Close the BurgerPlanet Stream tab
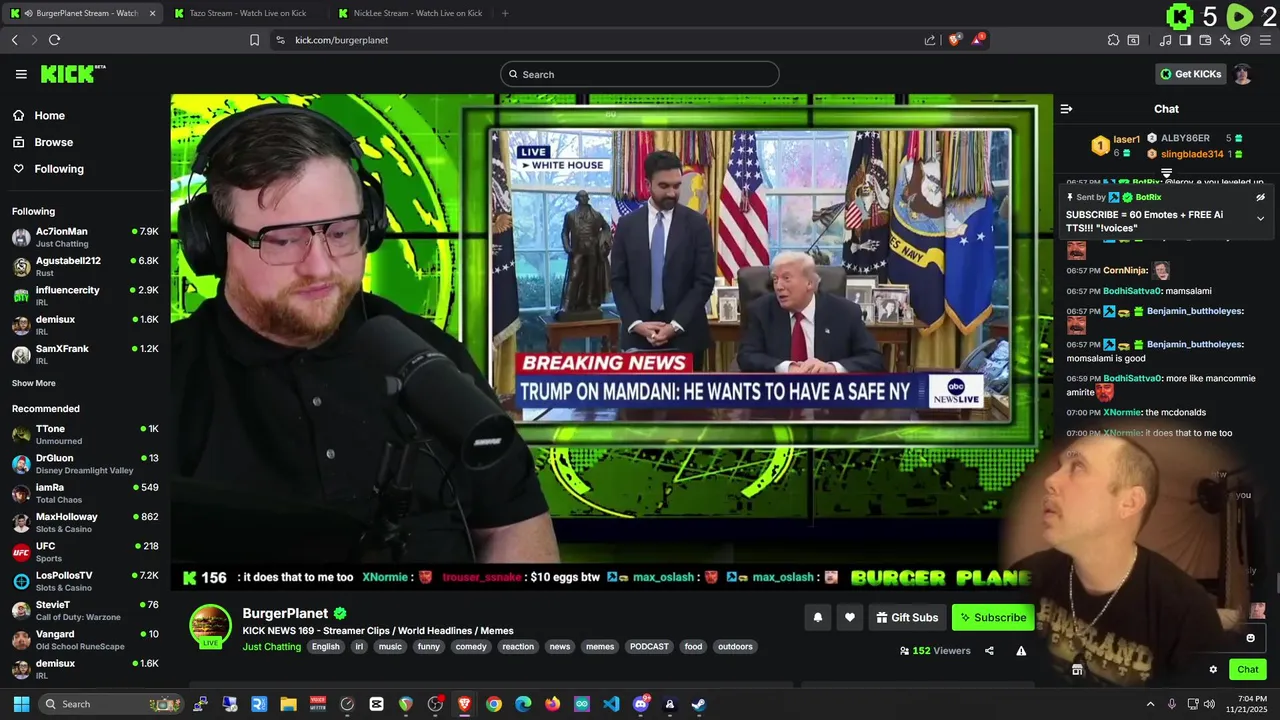Screen dimensions: 1280x720 pyautogui.click(x=152, y=13)
